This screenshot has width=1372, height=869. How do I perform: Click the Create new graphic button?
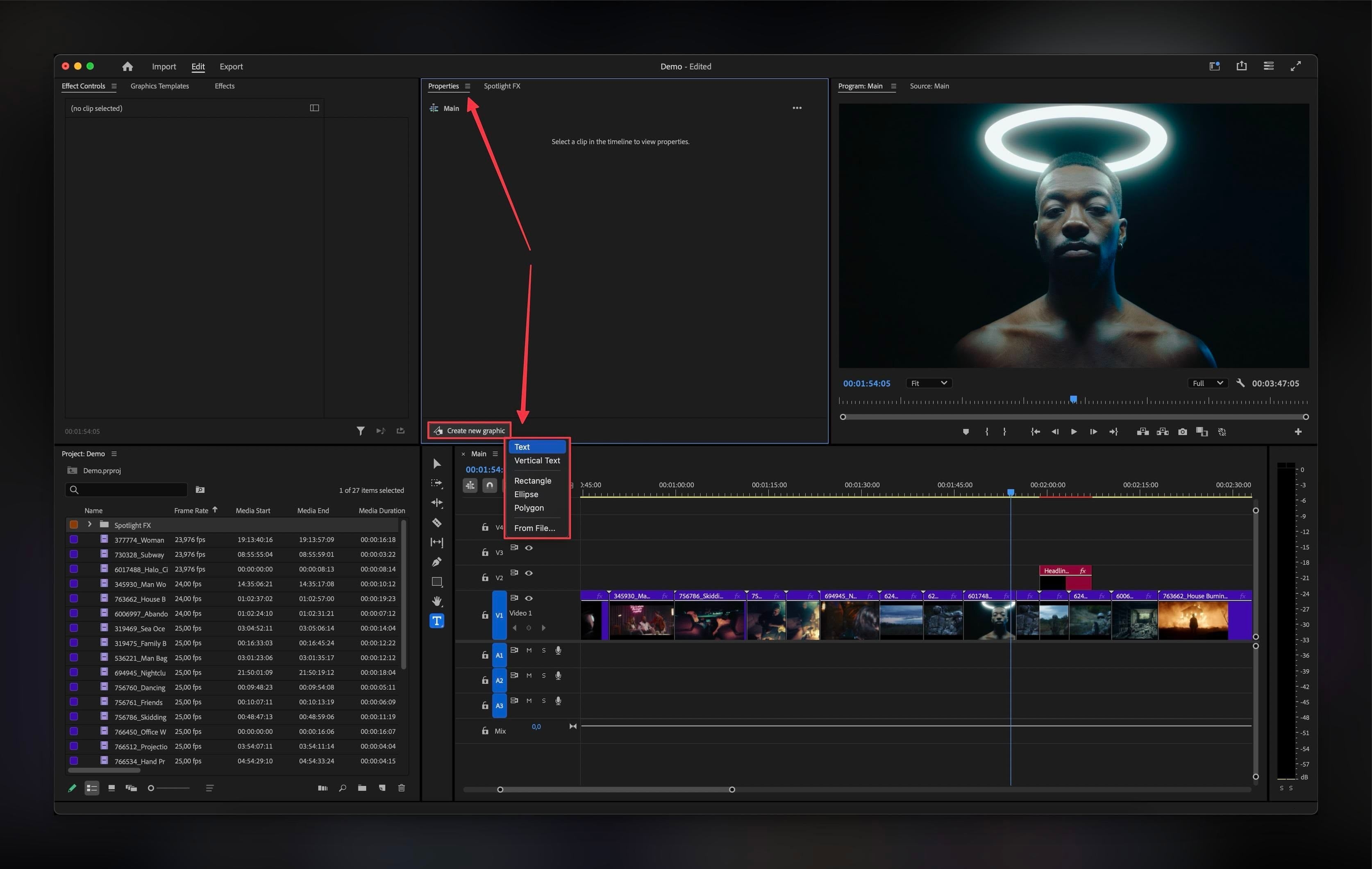click(469, 431)
